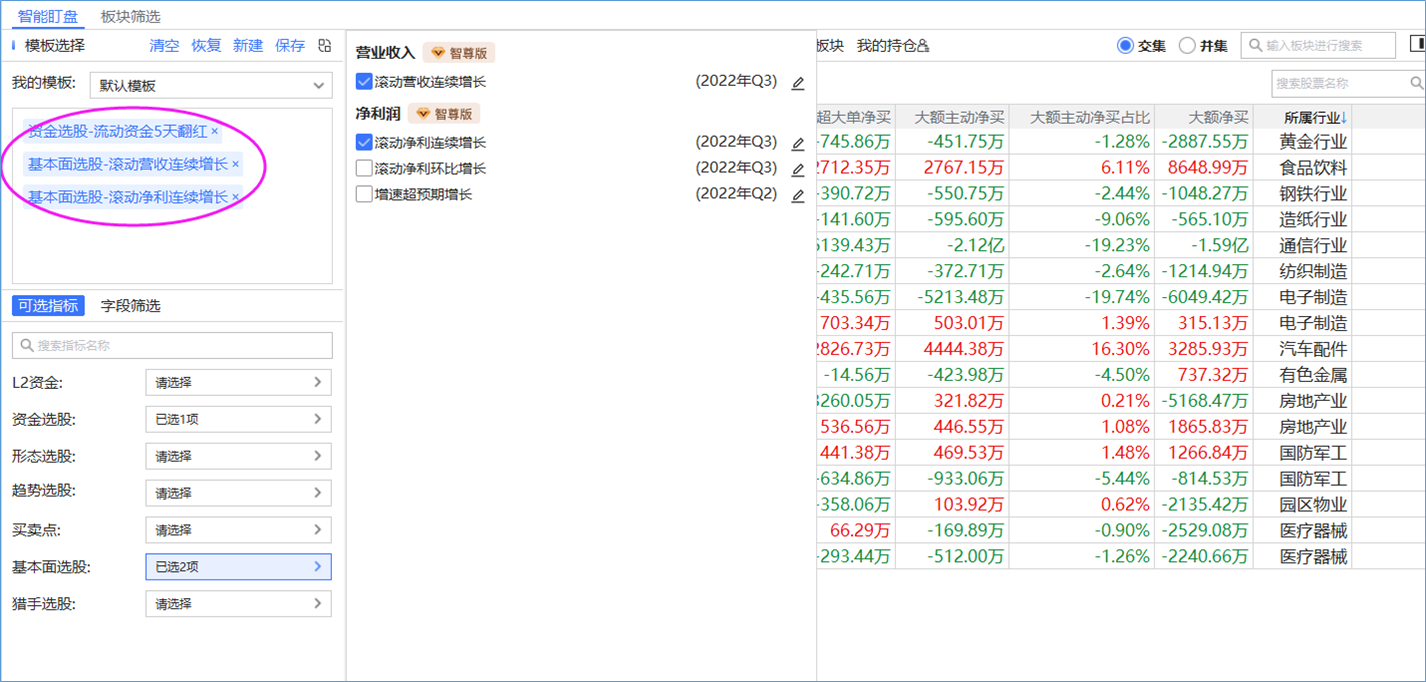This screenshot has height=682, width=1426.
Task: Edit period for 增速超预期增长
Action: [797, 196]
